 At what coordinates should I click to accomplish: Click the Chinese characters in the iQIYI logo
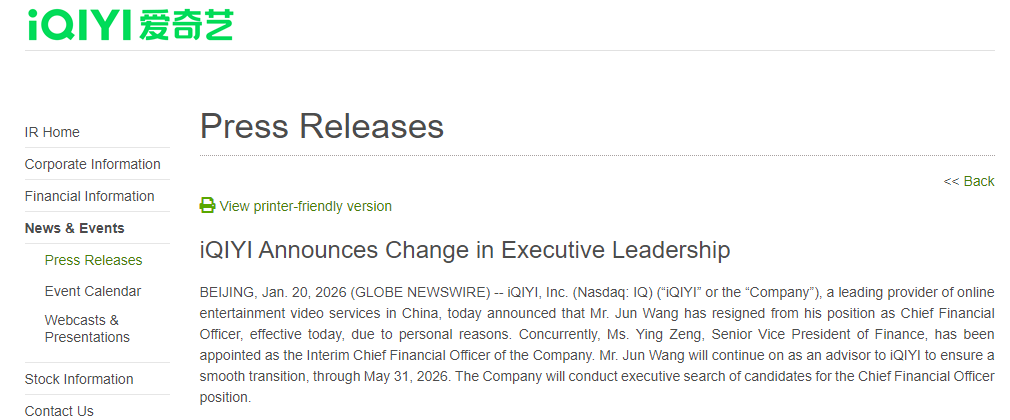[186, 24]
